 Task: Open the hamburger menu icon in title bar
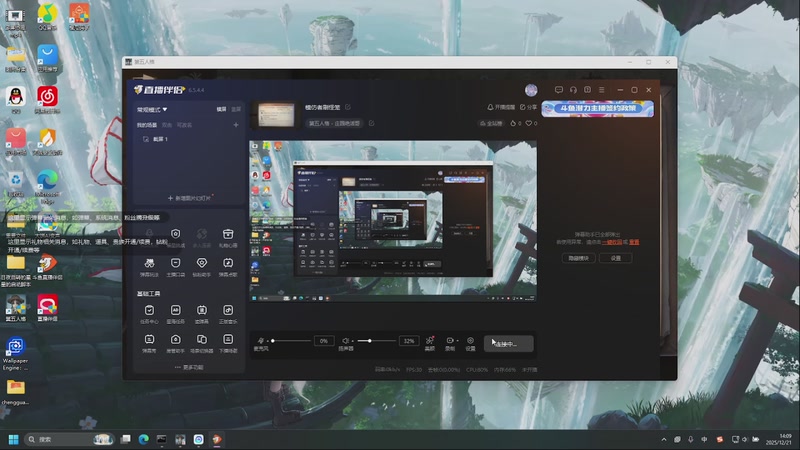[x=602, y=90]
